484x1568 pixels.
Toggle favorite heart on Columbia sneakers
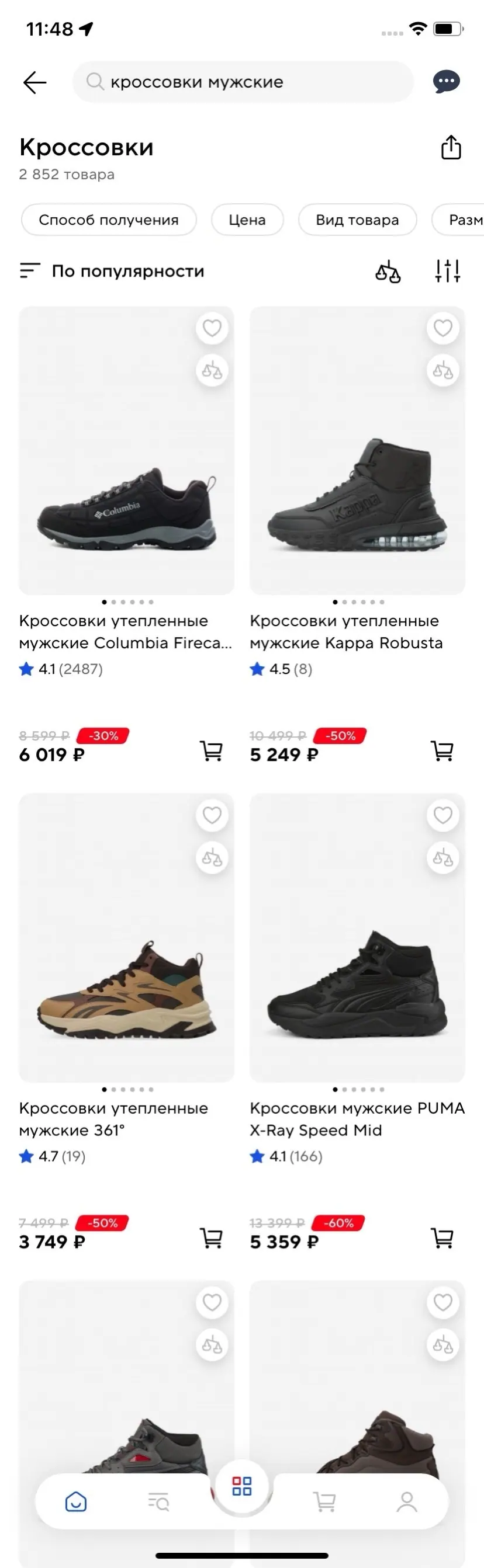point(212,328)
